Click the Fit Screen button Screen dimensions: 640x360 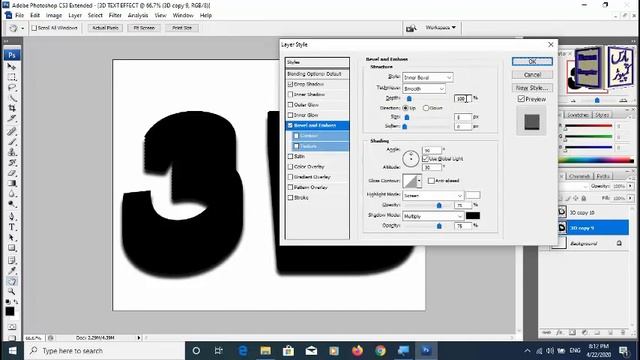pos(144,28)
